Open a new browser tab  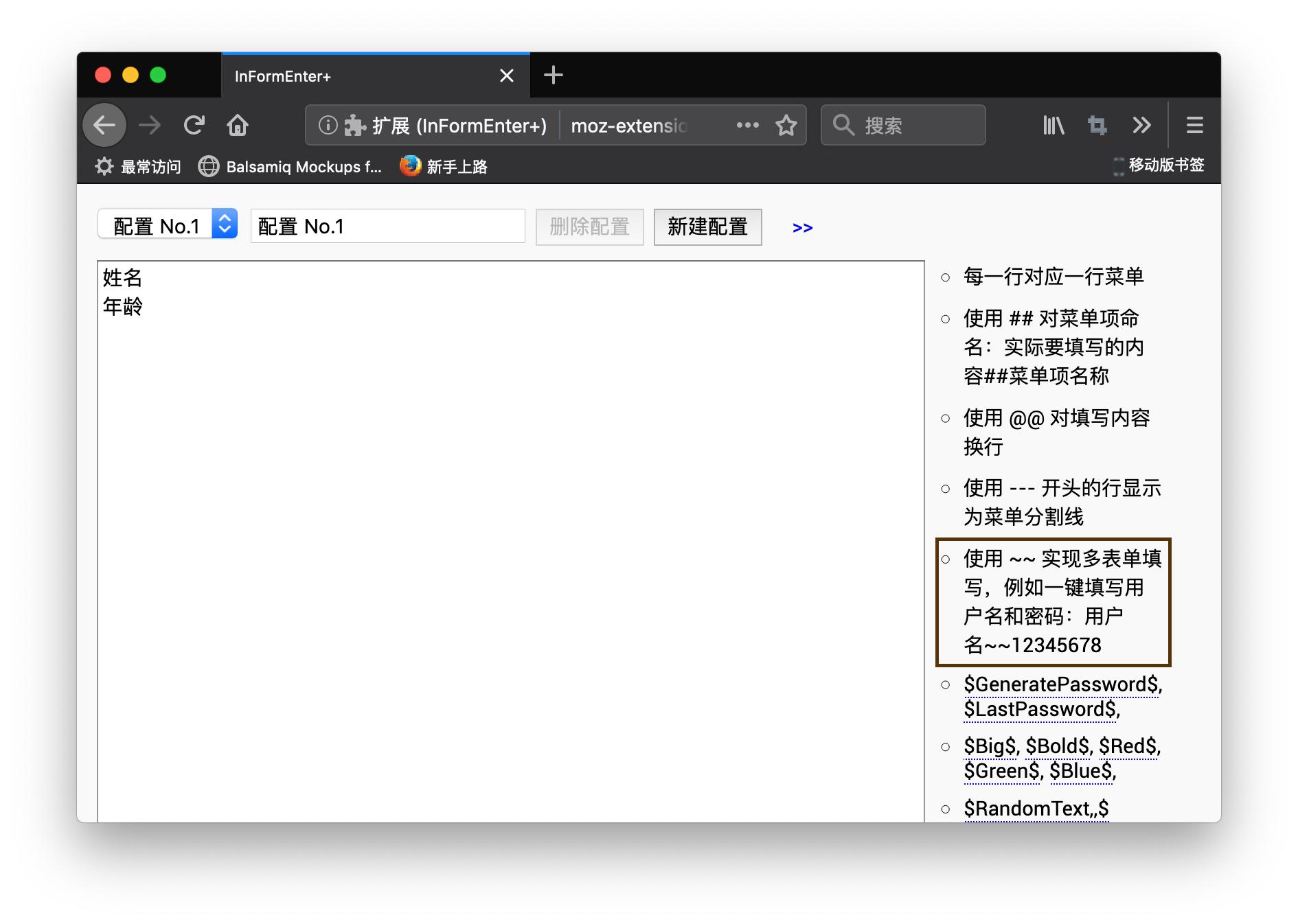click(554, 76)
